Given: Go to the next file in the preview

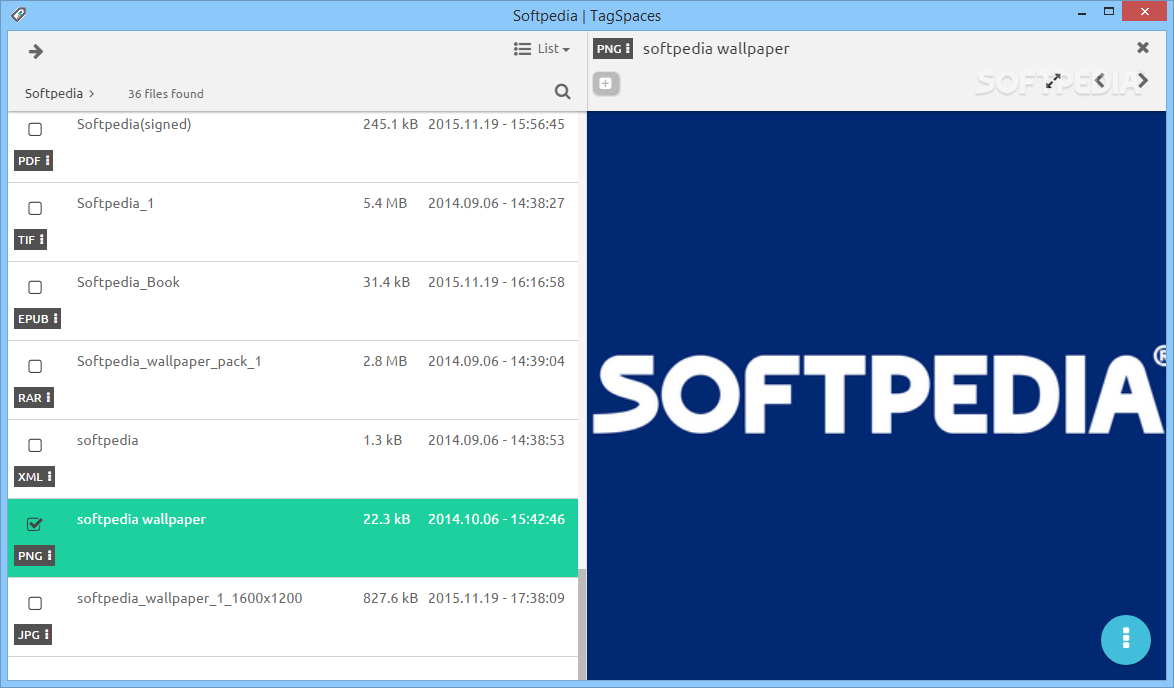Looking at the screenshot, I should pos(1143,80).
